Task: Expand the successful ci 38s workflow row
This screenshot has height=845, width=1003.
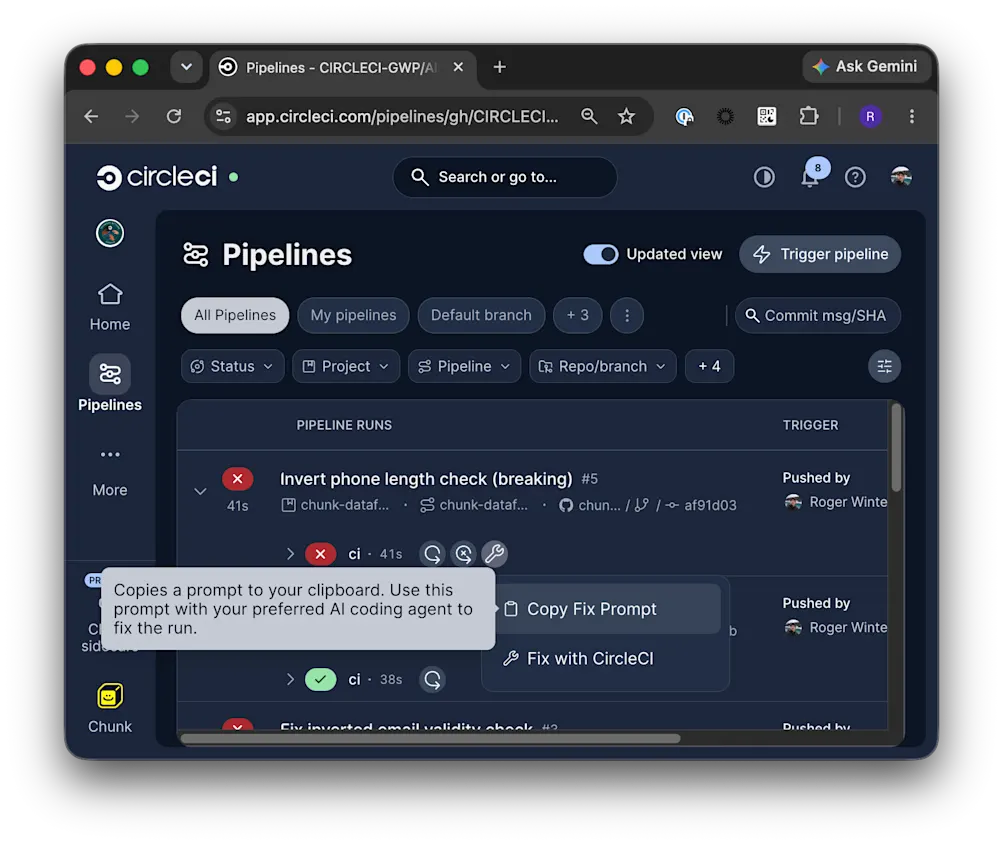Action: [x=290, y=679]
